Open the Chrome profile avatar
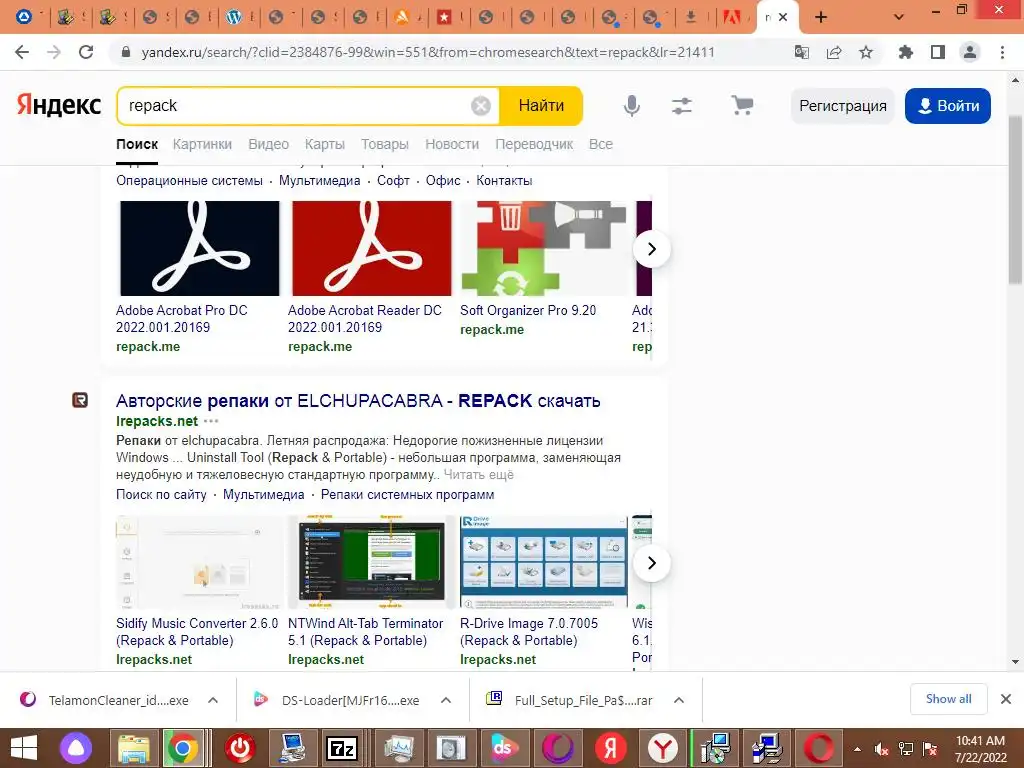The height and width of the screenshot is (768, 1024). [970, 52]
